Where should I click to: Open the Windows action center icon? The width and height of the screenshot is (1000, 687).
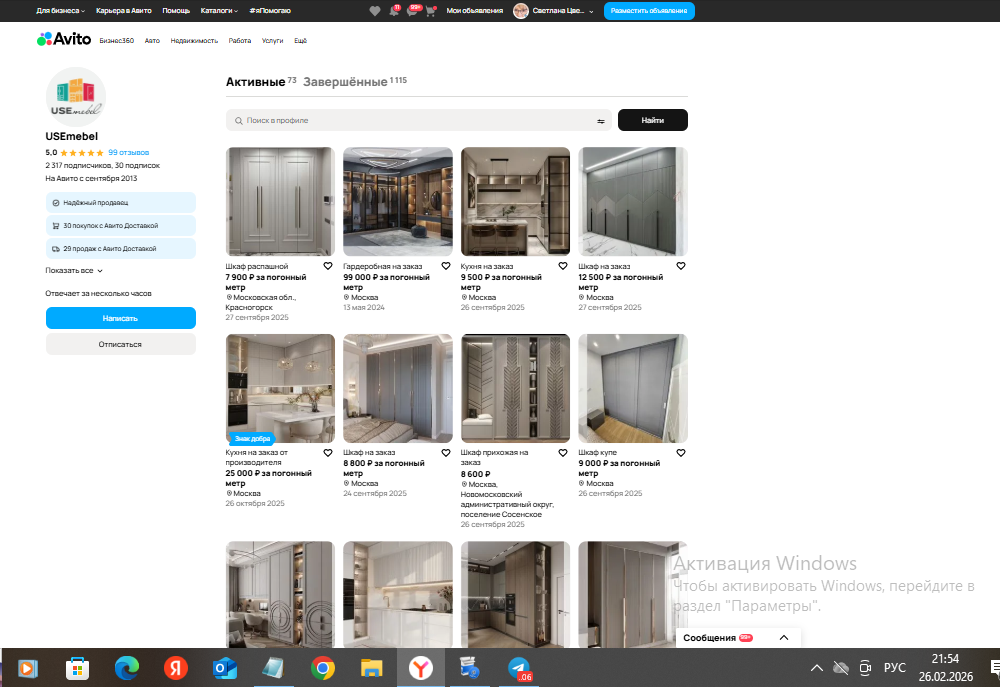pos(995,668)
